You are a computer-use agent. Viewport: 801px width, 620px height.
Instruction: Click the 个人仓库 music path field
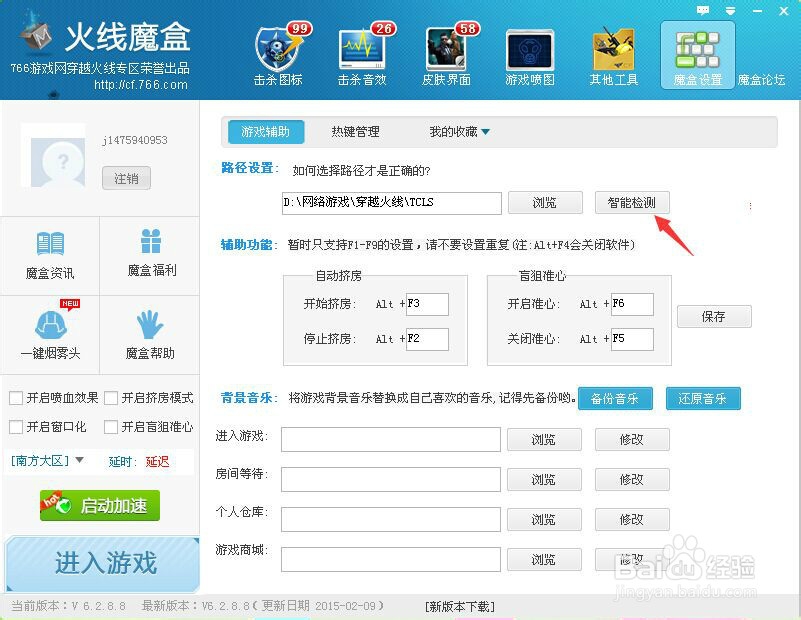tap(391, 519)
